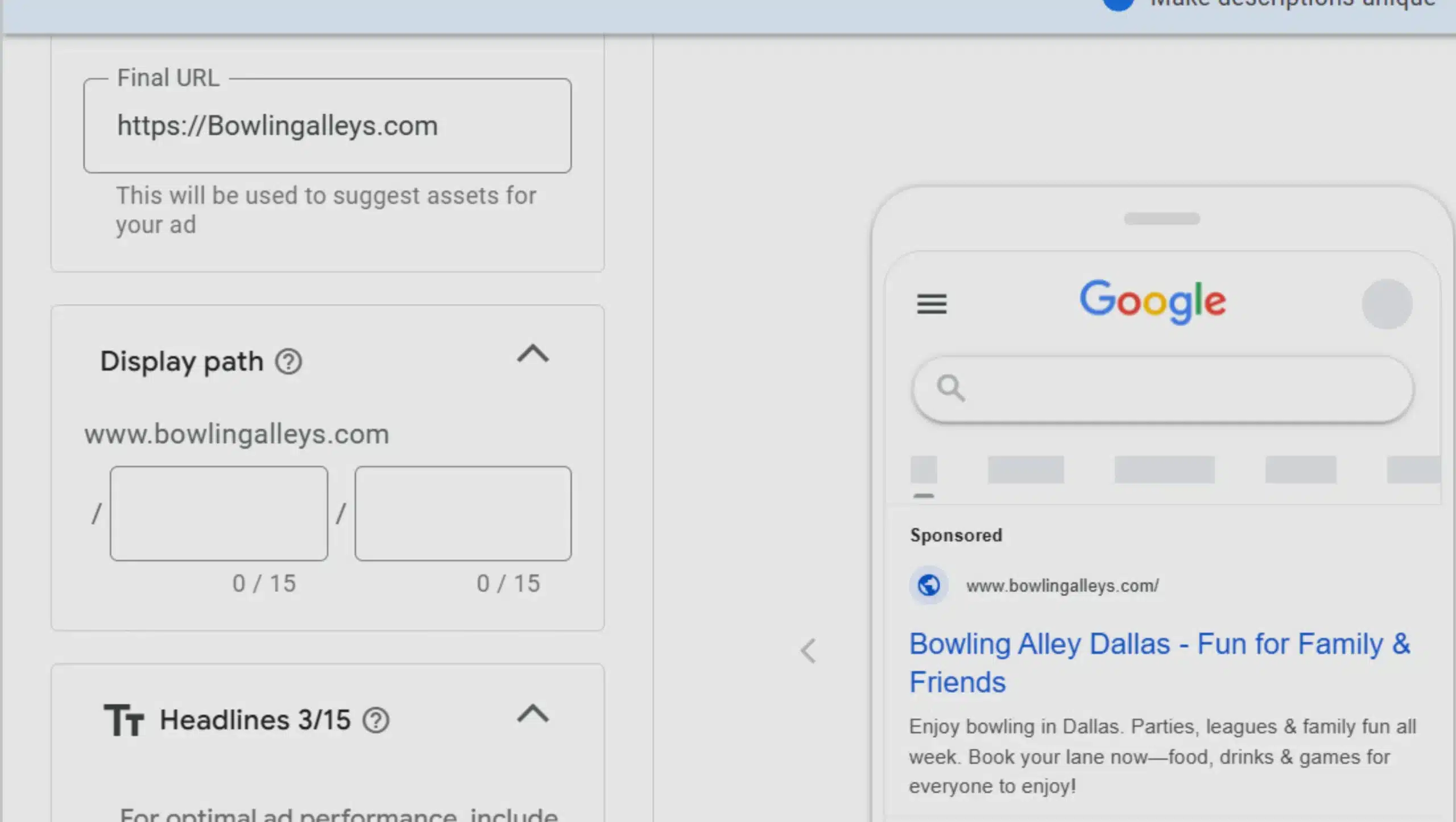
Task: Click the search magnifier icon in preview
Action: [950, 389]
